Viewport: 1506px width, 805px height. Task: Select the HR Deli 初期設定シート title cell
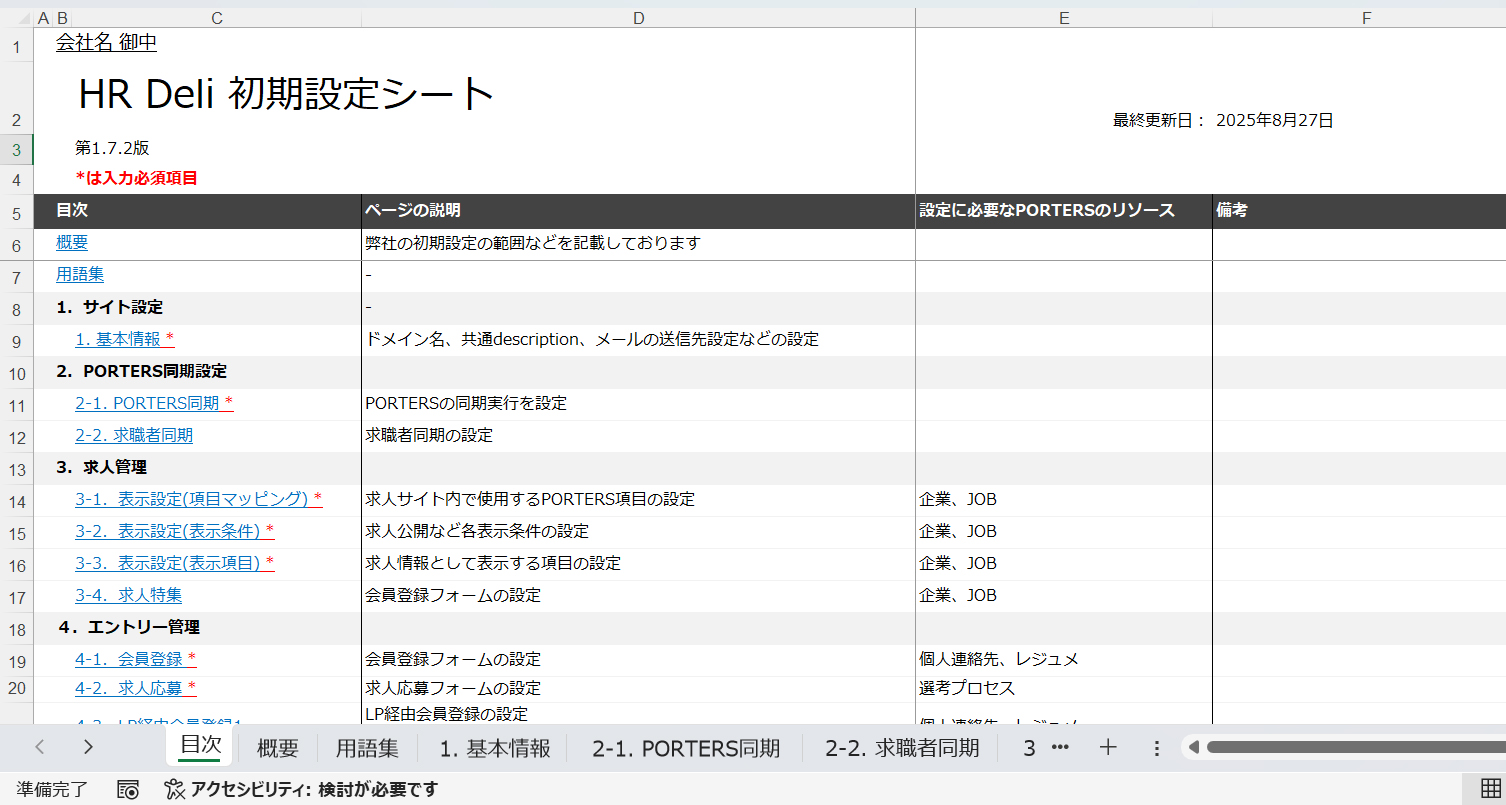pyautogui.click(x=286, y=94)
